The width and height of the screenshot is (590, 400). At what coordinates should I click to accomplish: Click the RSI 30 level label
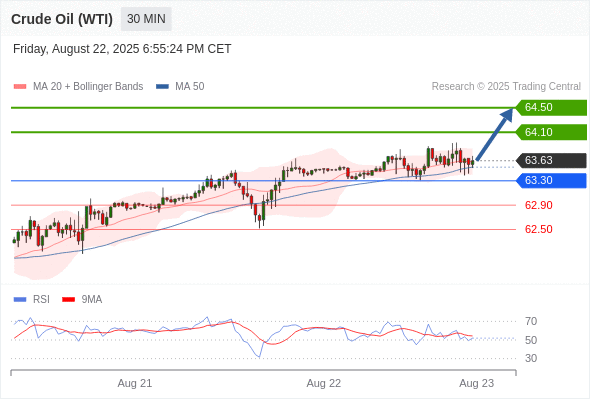[531, 358]
